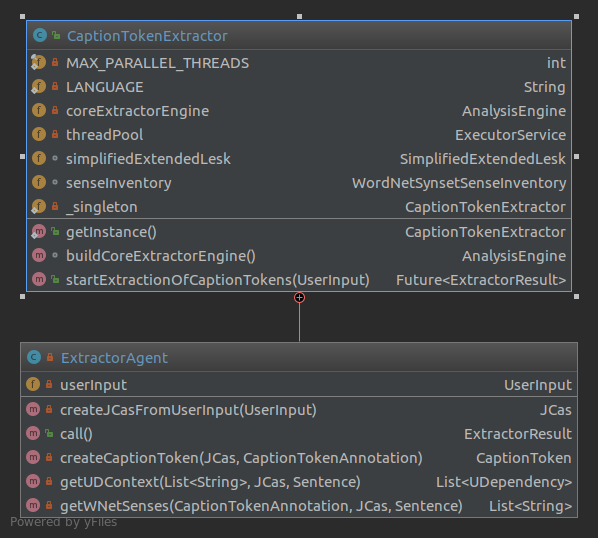
Task: Click the red plus connector on inner class edge
Action: (x=299, y=298)
